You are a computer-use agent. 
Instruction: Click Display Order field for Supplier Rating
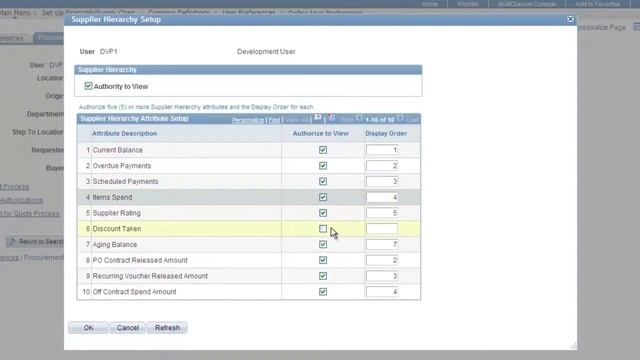[x=382, y=213]
